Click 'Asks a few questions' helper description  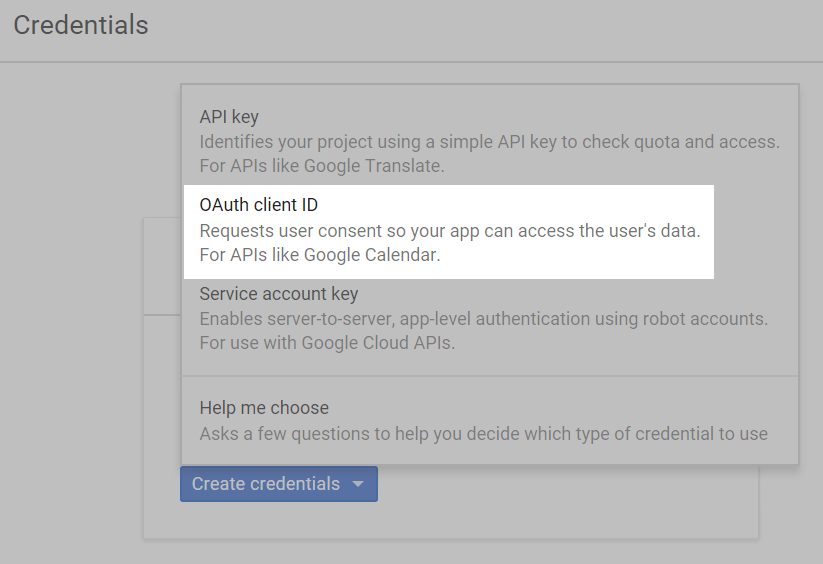coord(483,434)
